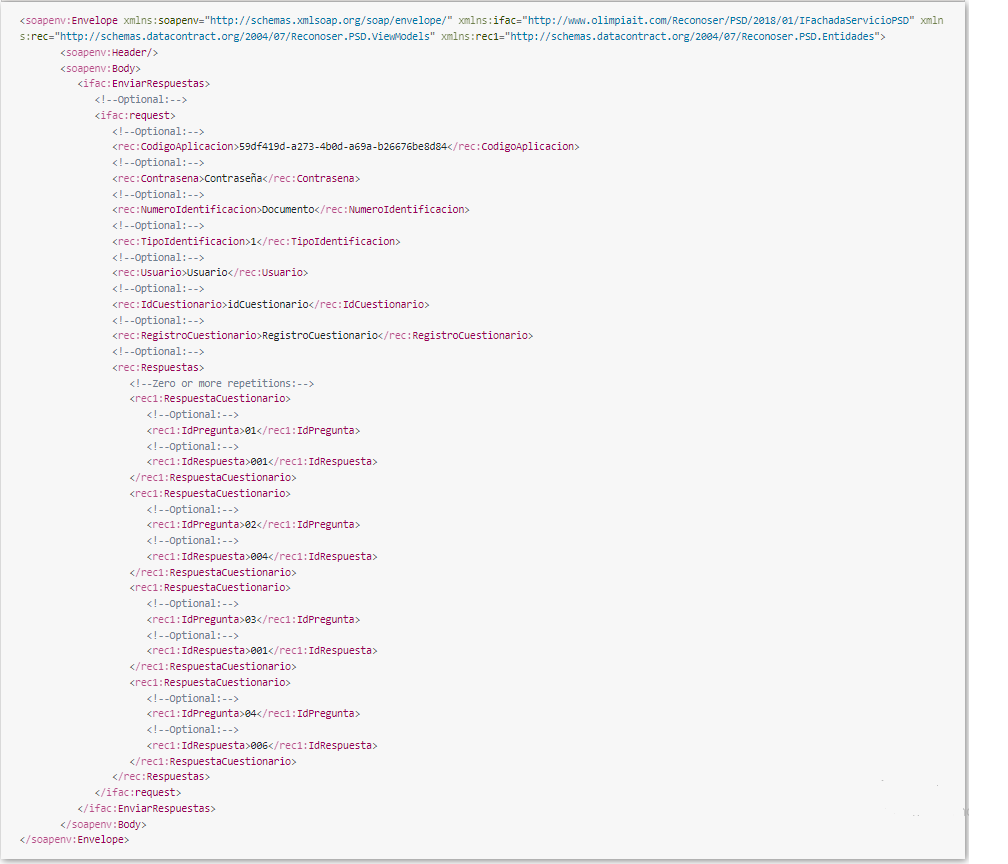Click the opening ifac:EnviarRespuestas tag
This screenshot has width=1008, height=864.
144,84
